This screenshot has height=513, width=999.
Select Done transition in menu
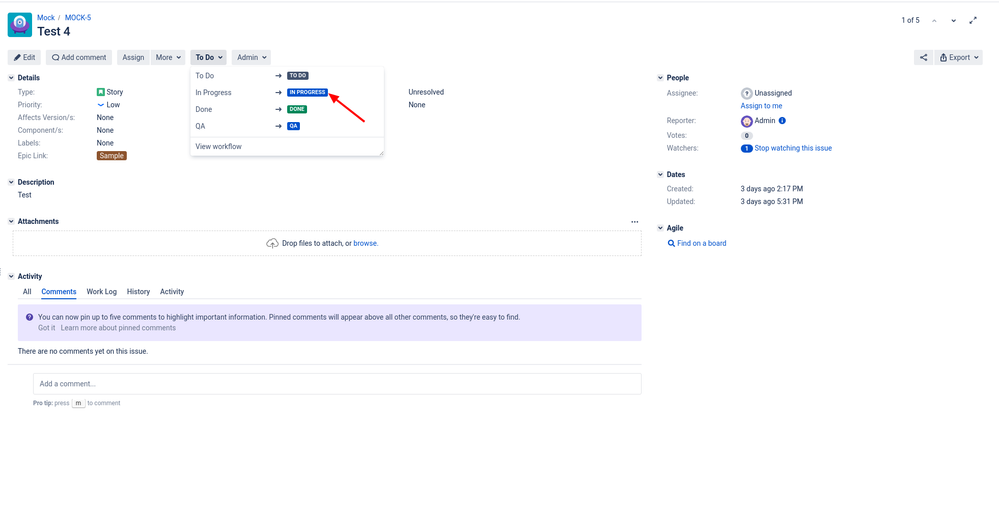287,110
